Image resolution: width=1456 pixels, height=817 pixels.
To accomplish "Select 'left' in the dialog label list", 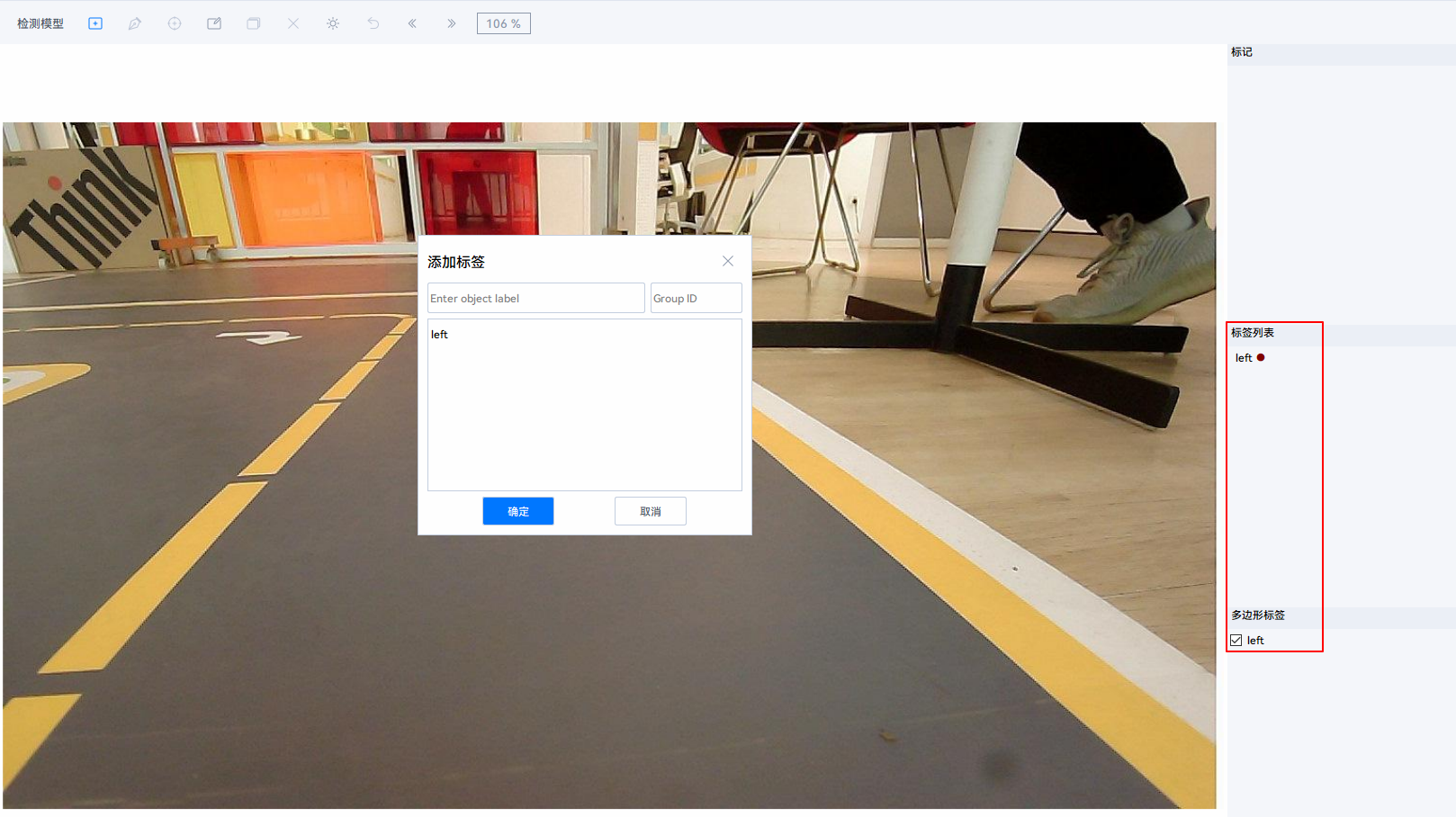I will coord(439,335).
